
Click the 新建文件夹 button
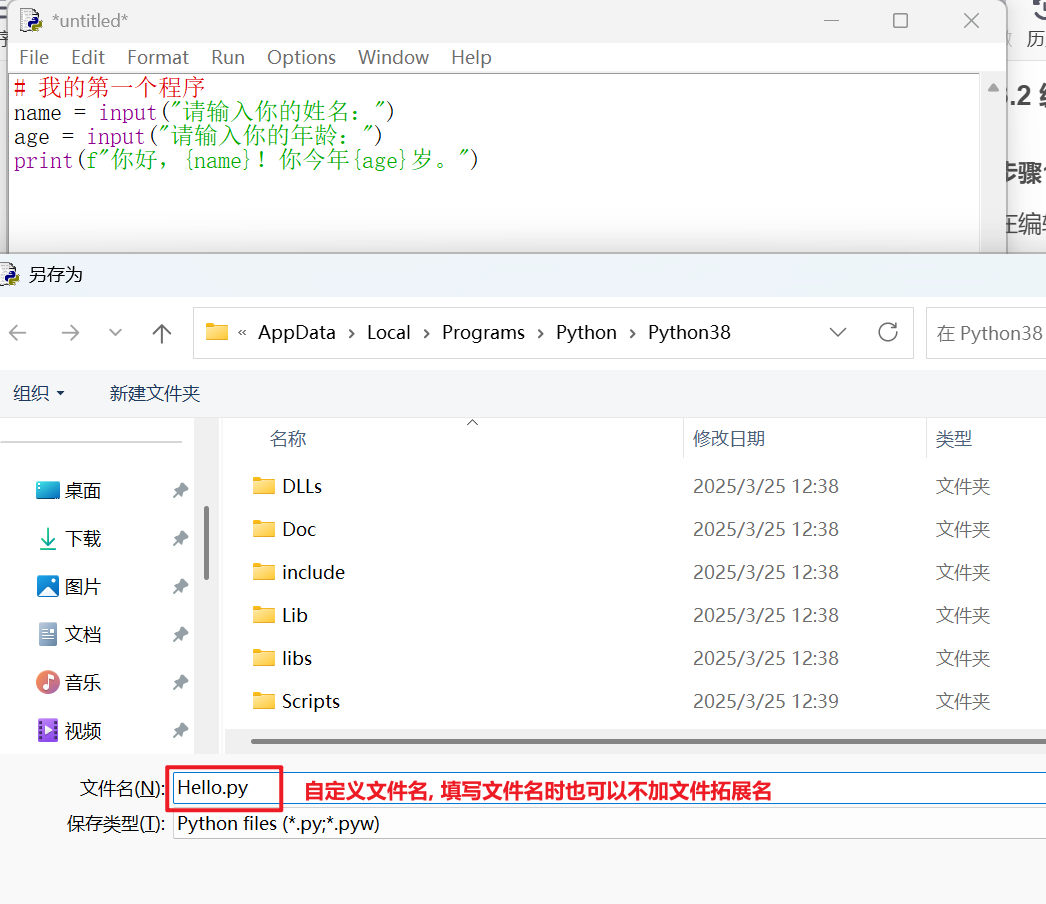coord(154,393)
